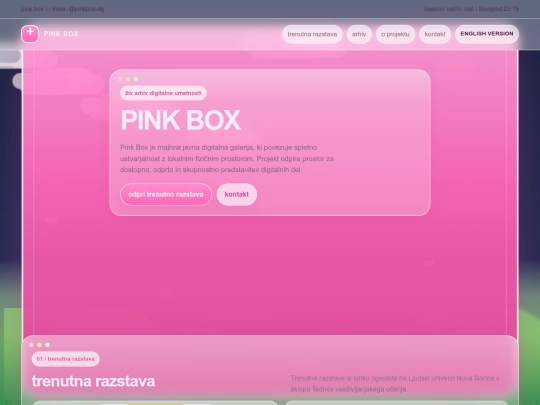
Task: Click the 01 / trenutna razstava badge
Action: tap(65, 359)
